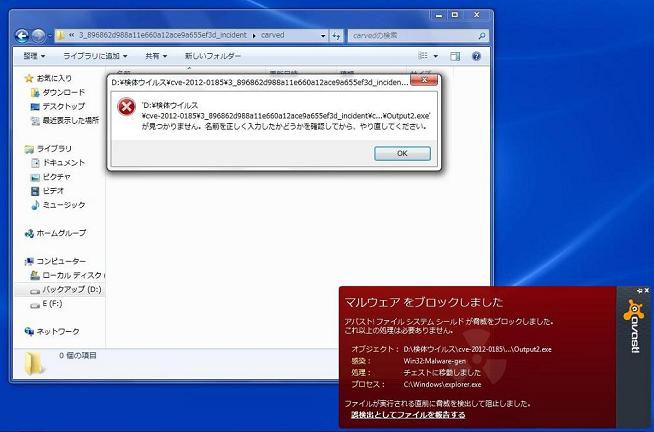Select ミュージック library
Image resolution: width=654 pixels, height=432 pixels.
click(x=64, y=205)
